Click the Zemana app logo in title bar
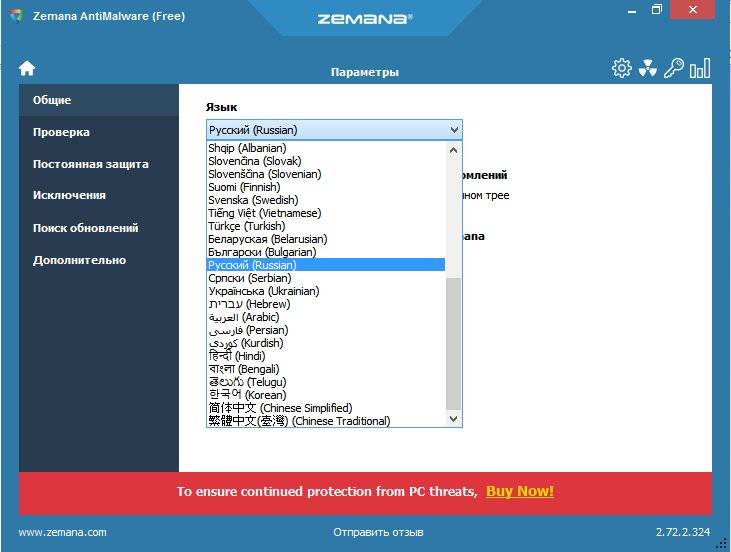 16,15
